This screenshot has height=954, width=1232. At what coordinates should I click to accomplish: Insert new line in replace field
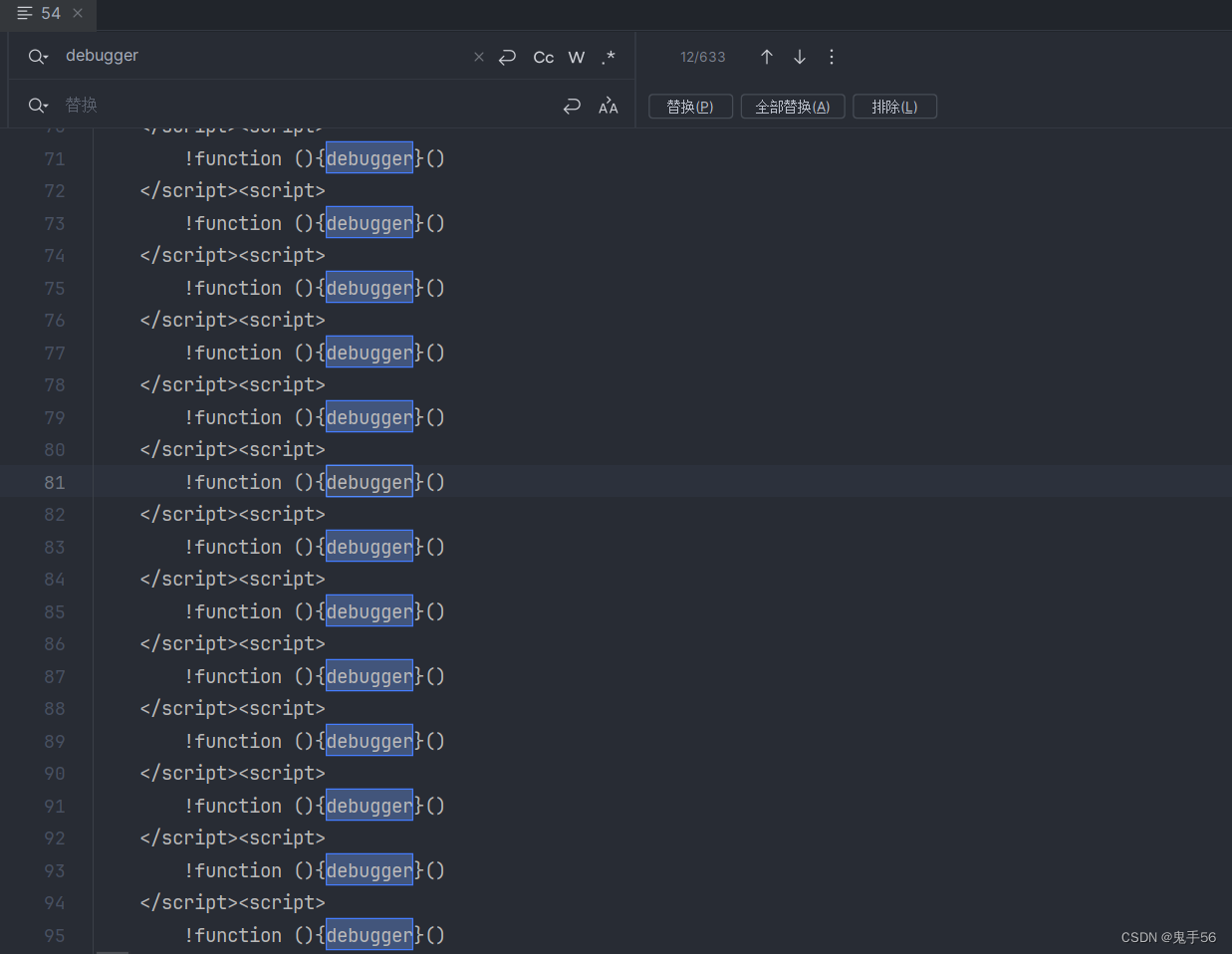click(x=572, y=106)
